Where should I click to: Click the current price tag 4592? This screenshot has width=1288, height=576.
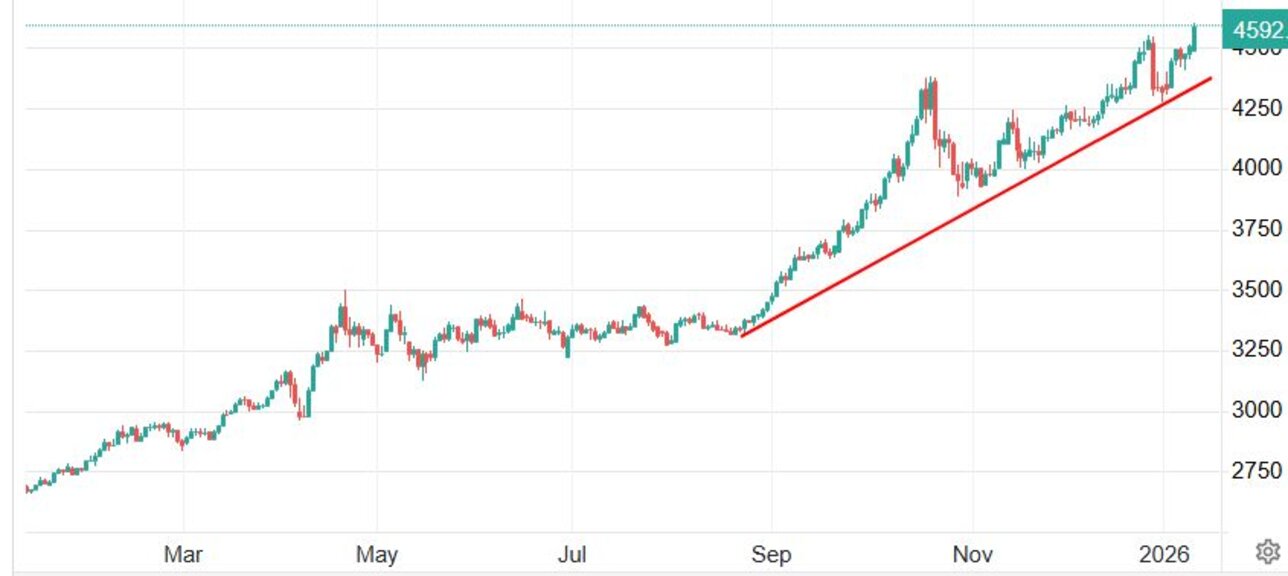[x=1255, y=30]
